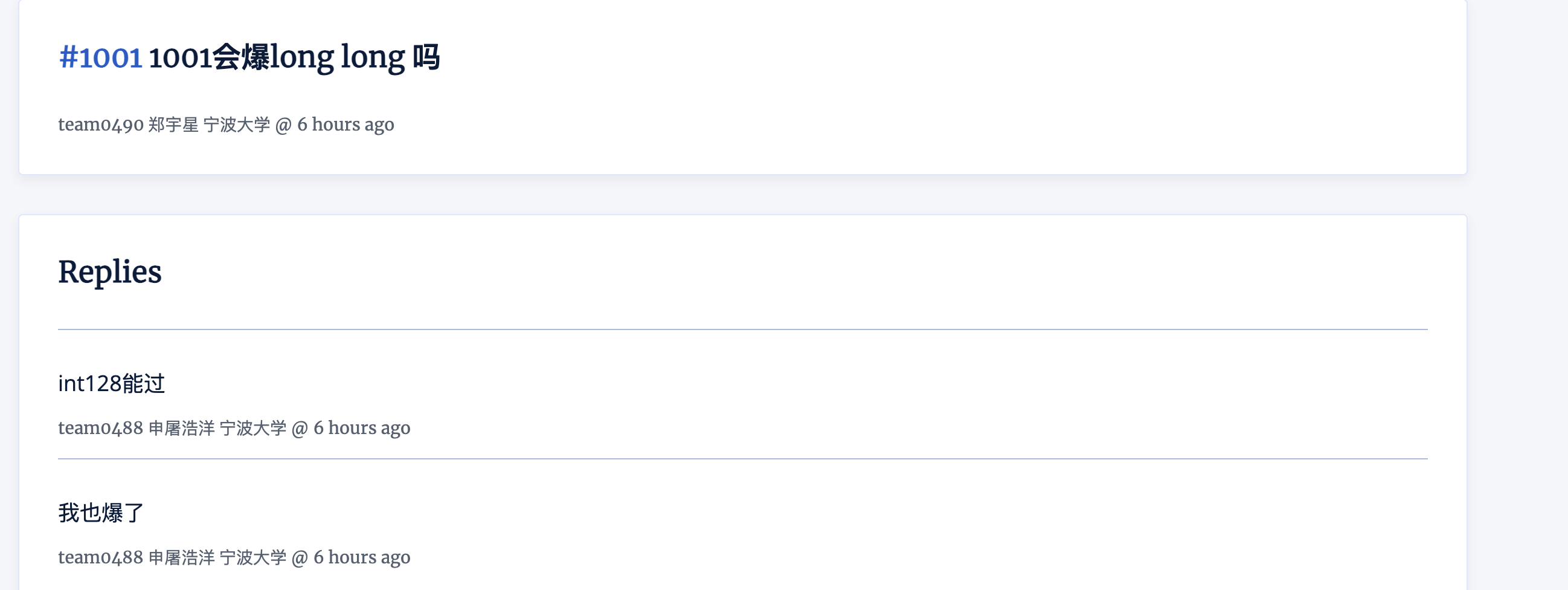Screen dimensions: 1568x590
Task: Click 宁波大学 under the "我也爆了" reply
Action: (252, 557)
